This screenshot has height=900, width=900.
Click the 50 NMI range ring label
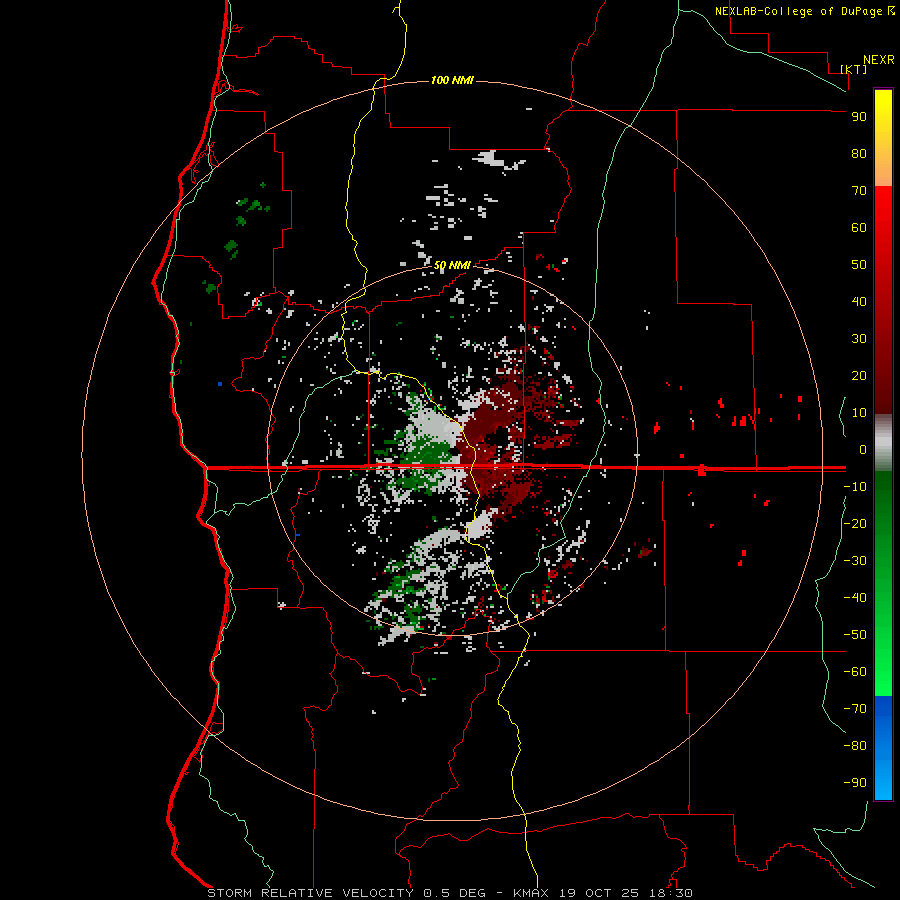coord(452,265)
